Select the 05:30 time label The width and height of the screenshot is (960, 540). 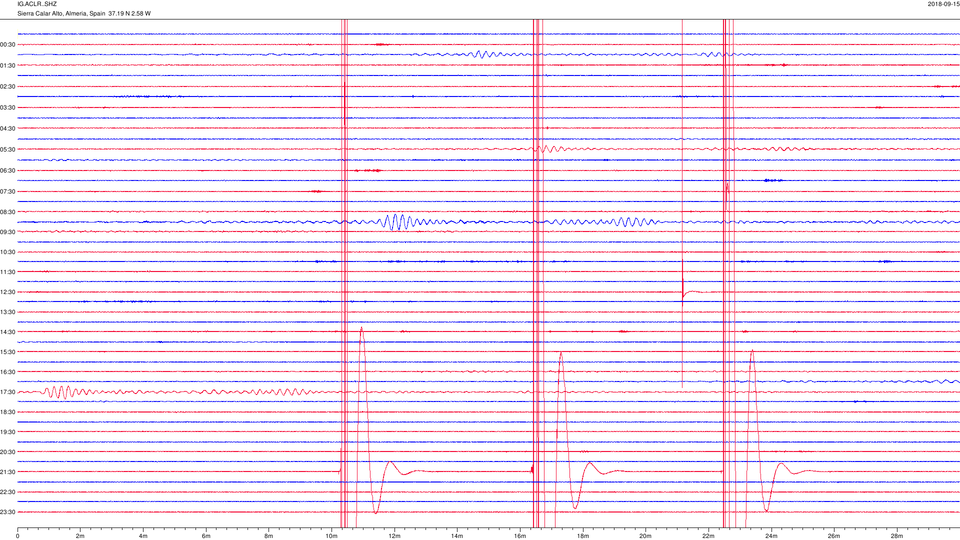click(8, 149)
